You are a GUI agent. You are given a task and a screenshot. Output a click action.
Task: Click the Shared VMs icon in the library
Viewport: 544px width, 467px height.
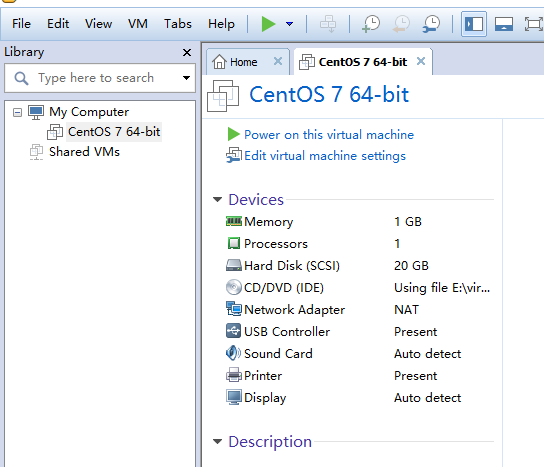pos(36,152)
